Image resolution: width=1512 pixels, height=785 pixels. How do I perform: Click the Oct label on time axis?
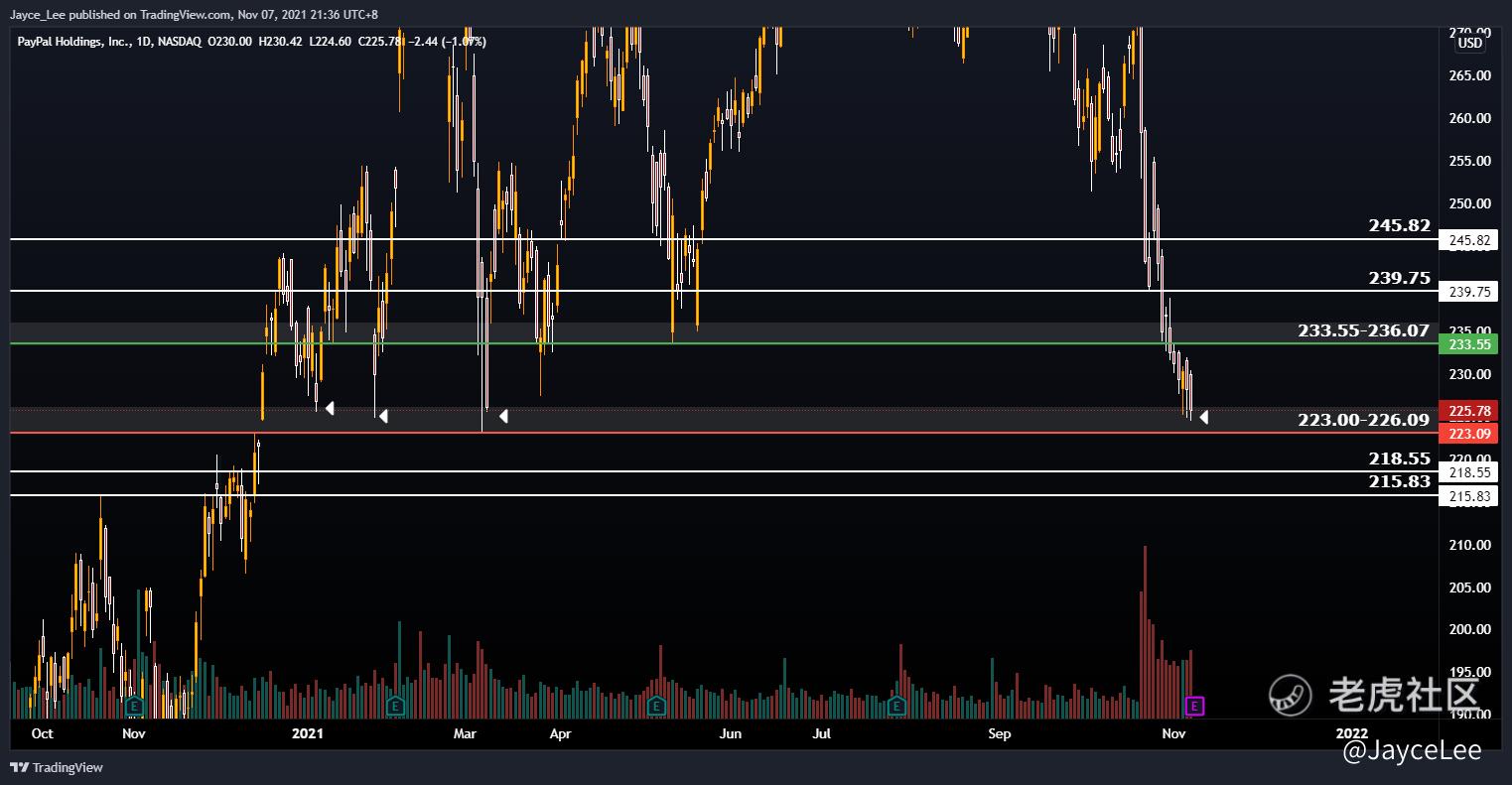42,734
